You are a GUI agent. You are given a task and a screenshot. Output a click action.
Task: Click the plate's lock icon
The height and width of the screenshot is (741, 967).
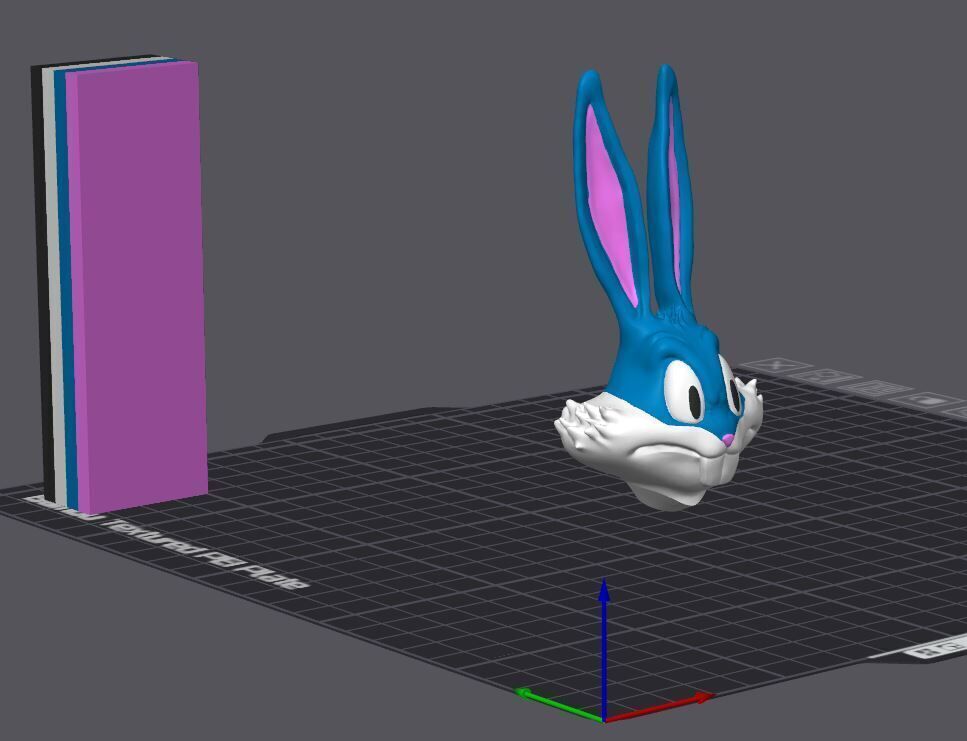click(931, 401)
